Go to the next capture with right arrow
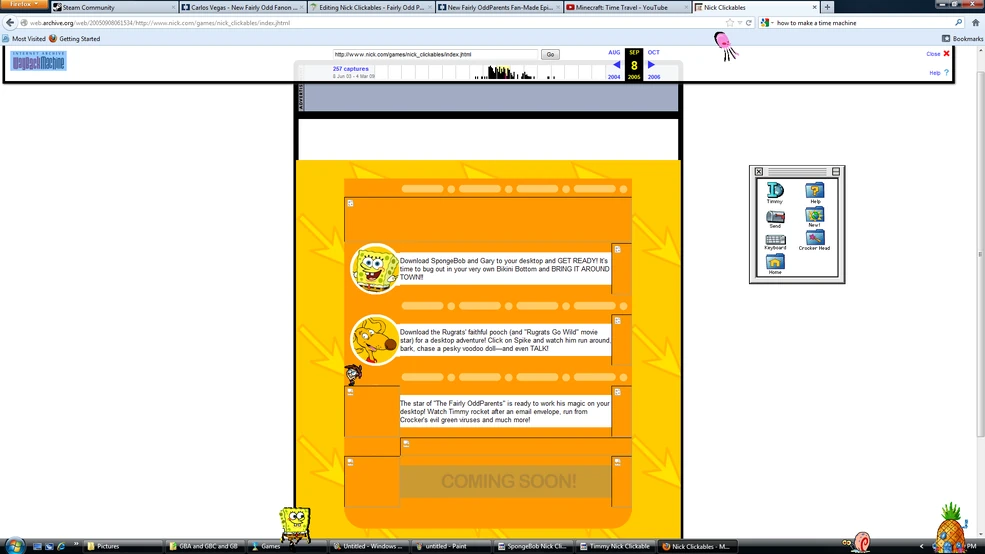 [651, 65]
